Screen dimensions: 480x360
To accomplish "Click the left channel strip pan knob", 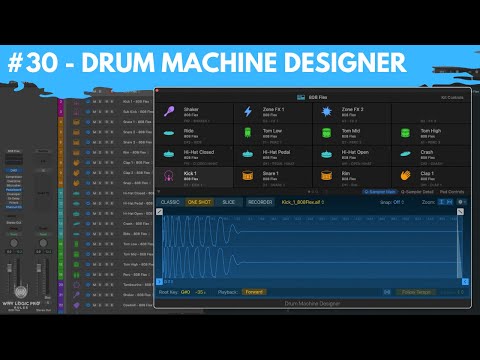I will click(14, 243).
